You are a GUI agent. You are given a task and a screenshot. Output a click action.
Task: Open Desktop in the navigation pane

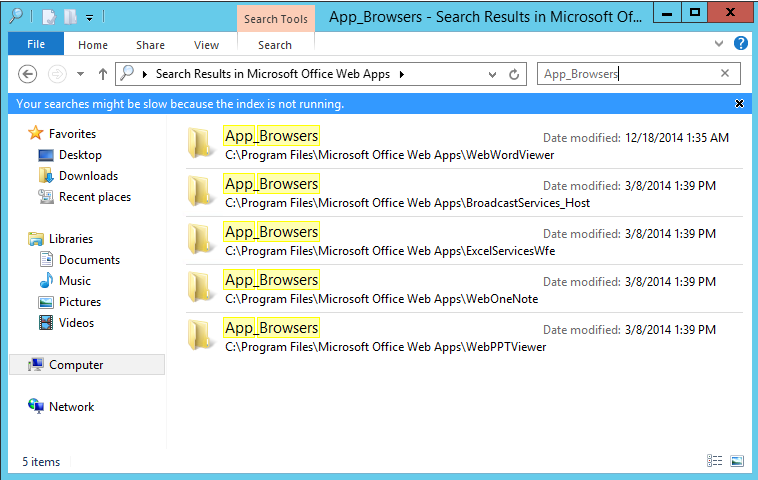coord(80,155)
